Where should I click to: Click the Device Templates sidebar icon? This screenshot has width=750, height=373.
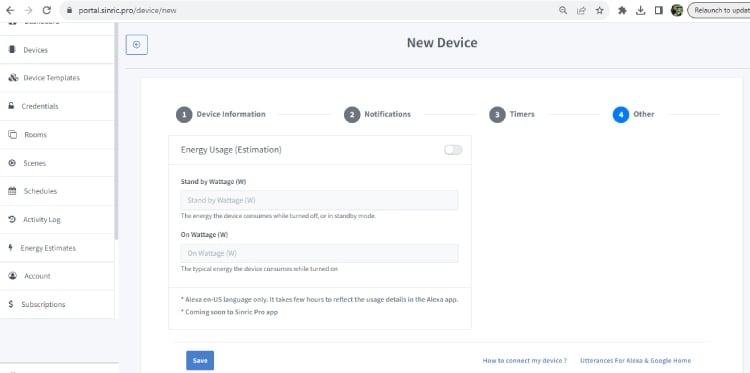coord(13,77)
